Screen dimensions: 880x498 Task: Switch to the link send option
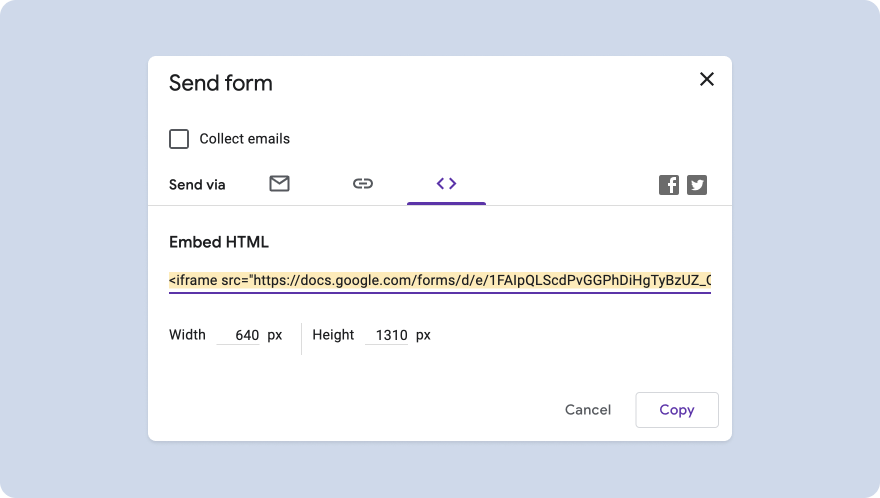coord(363,184)
